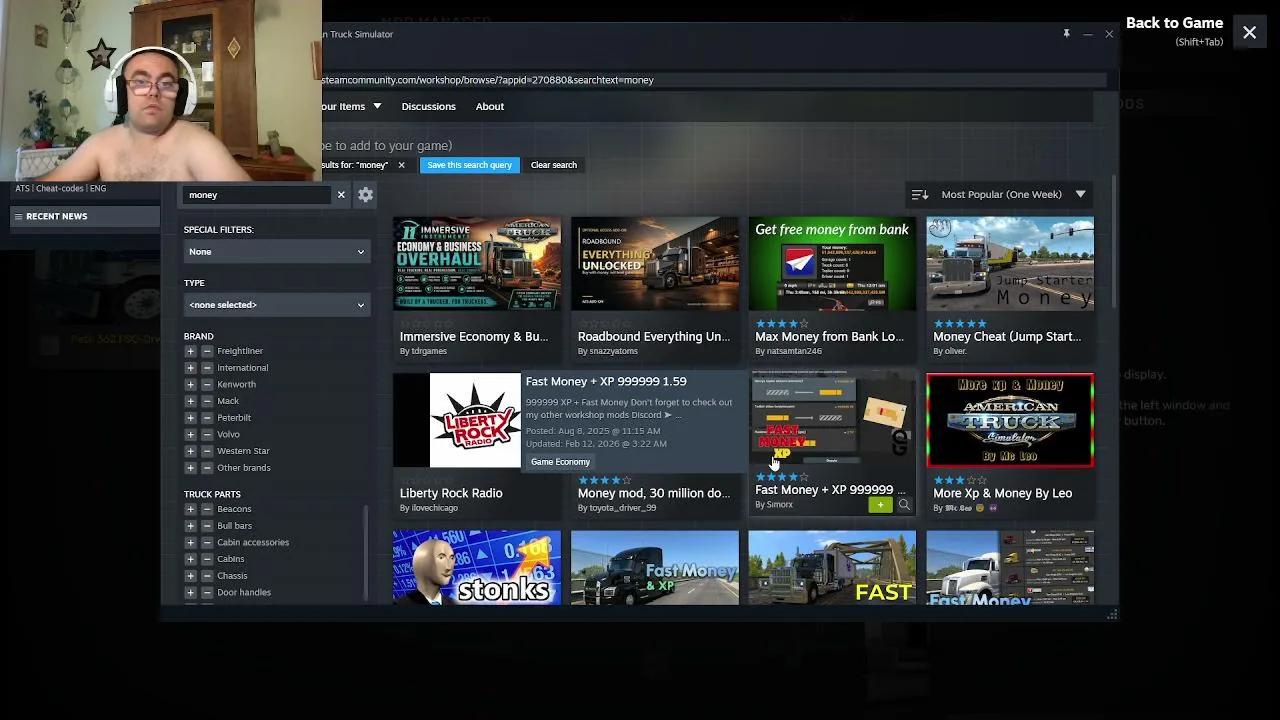Toggle the Peterbilt exclude minus button
The width and height of the screenshot is (1280, 720).
click(x=207, y=418)
